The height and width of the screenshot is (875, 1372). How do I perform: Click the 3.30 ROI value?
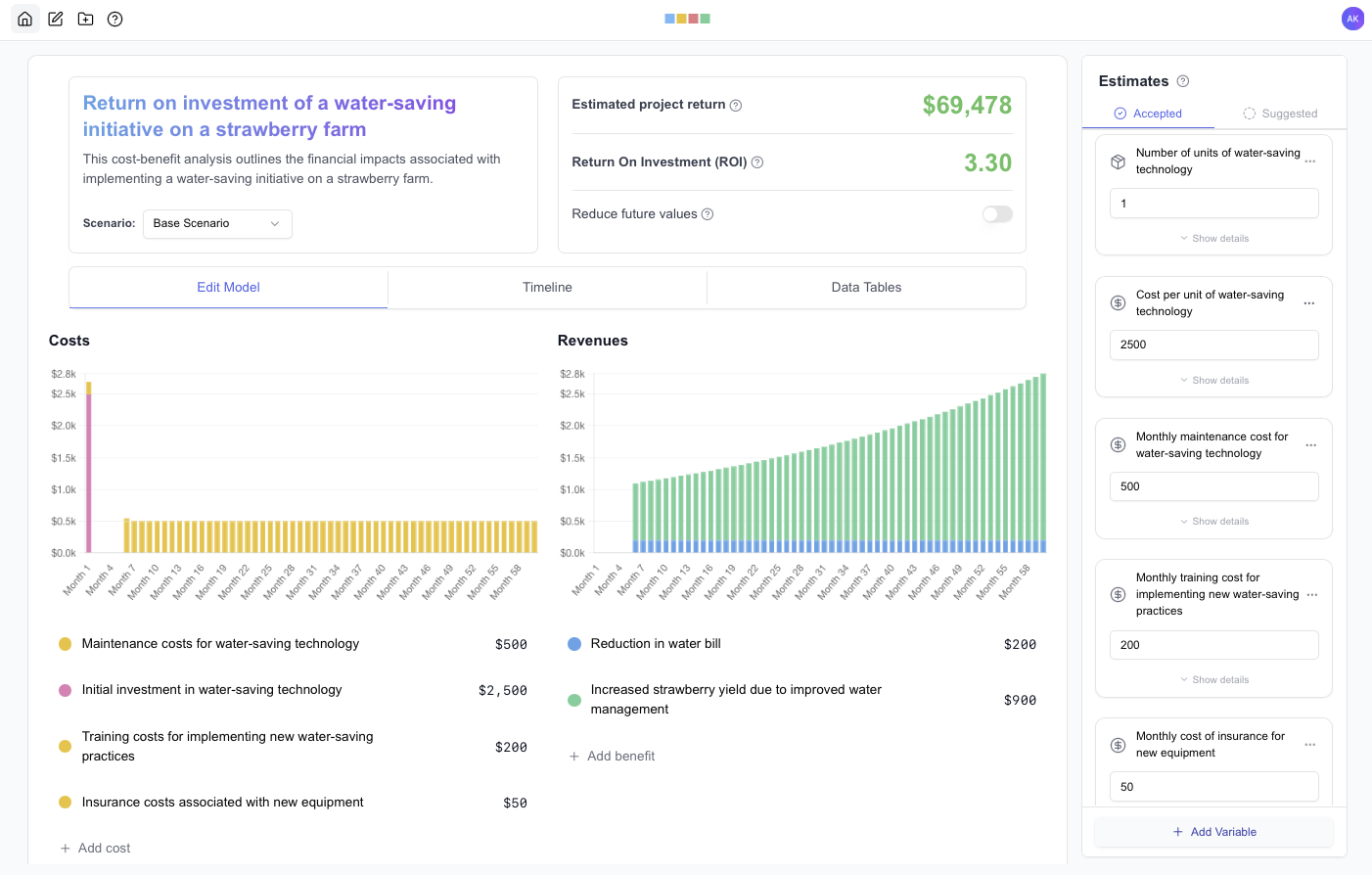click(987, 162)
